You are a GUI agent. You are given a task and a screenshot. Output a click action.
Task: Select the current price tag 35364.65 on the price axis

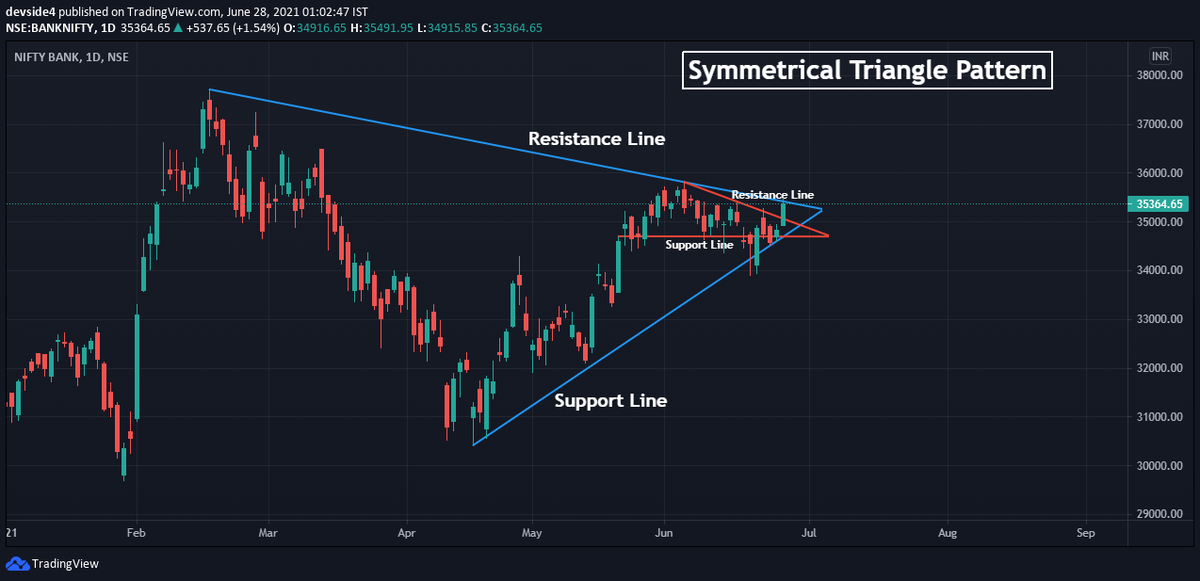1160,204
